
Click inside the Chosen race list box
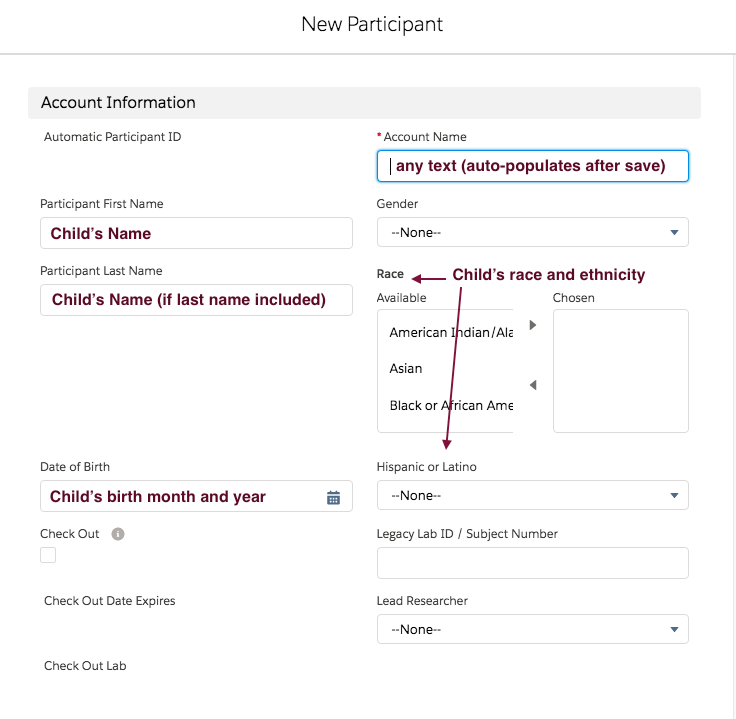(x=620, y=371)
